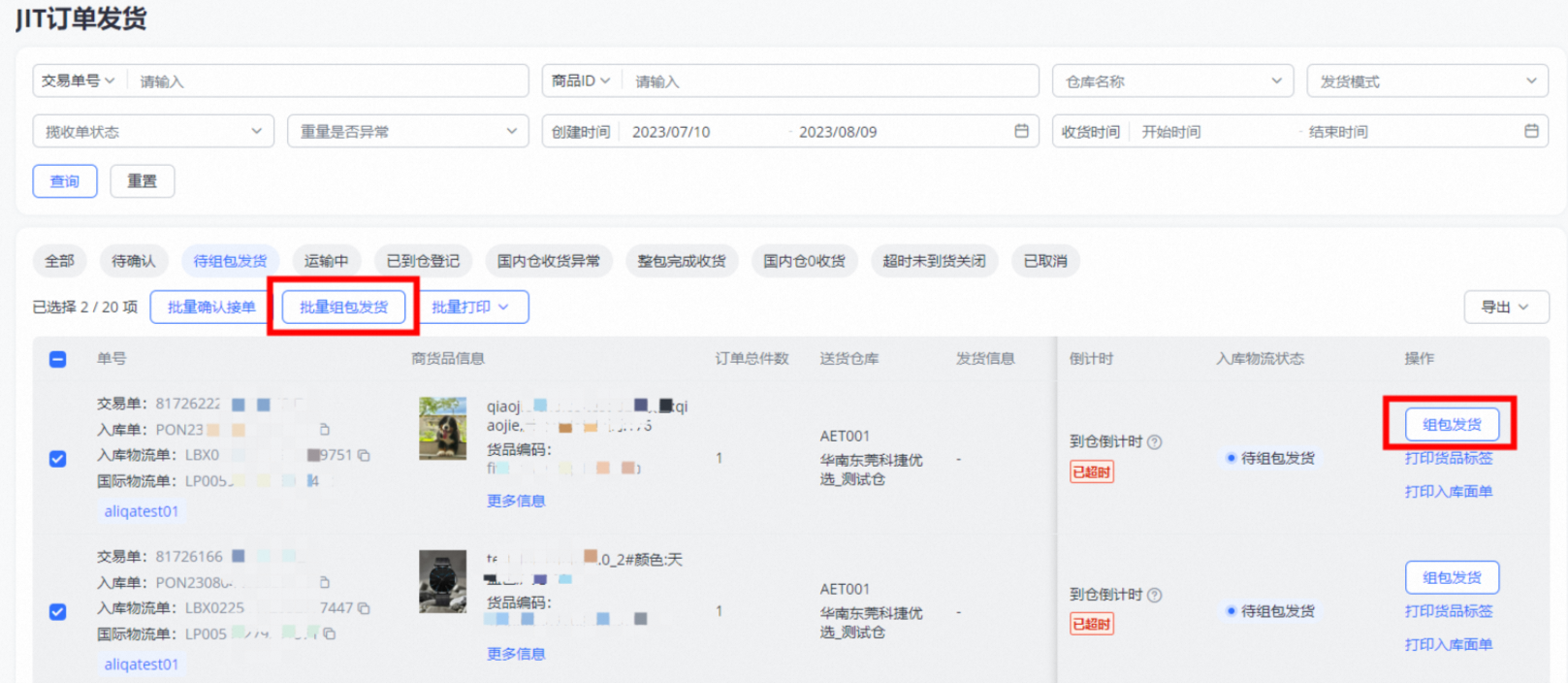1568x683 pixels.
Task: Copy the first order's 入库单 number
Action: pos(325,429)
